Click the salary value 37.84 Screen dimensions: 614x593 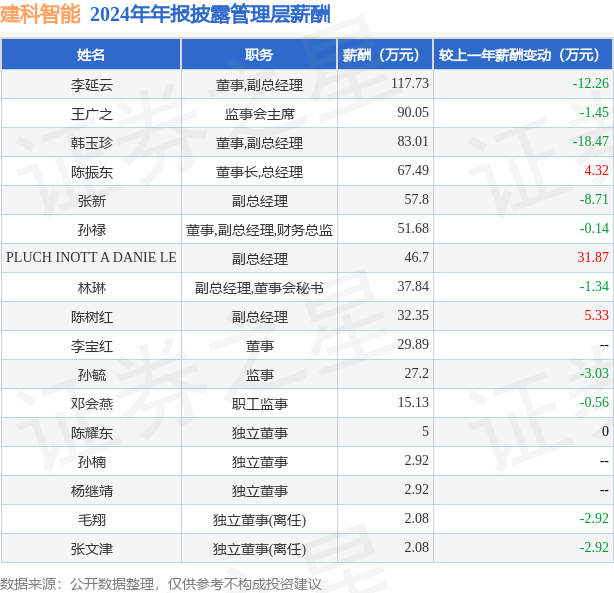[x=413, y=286]
